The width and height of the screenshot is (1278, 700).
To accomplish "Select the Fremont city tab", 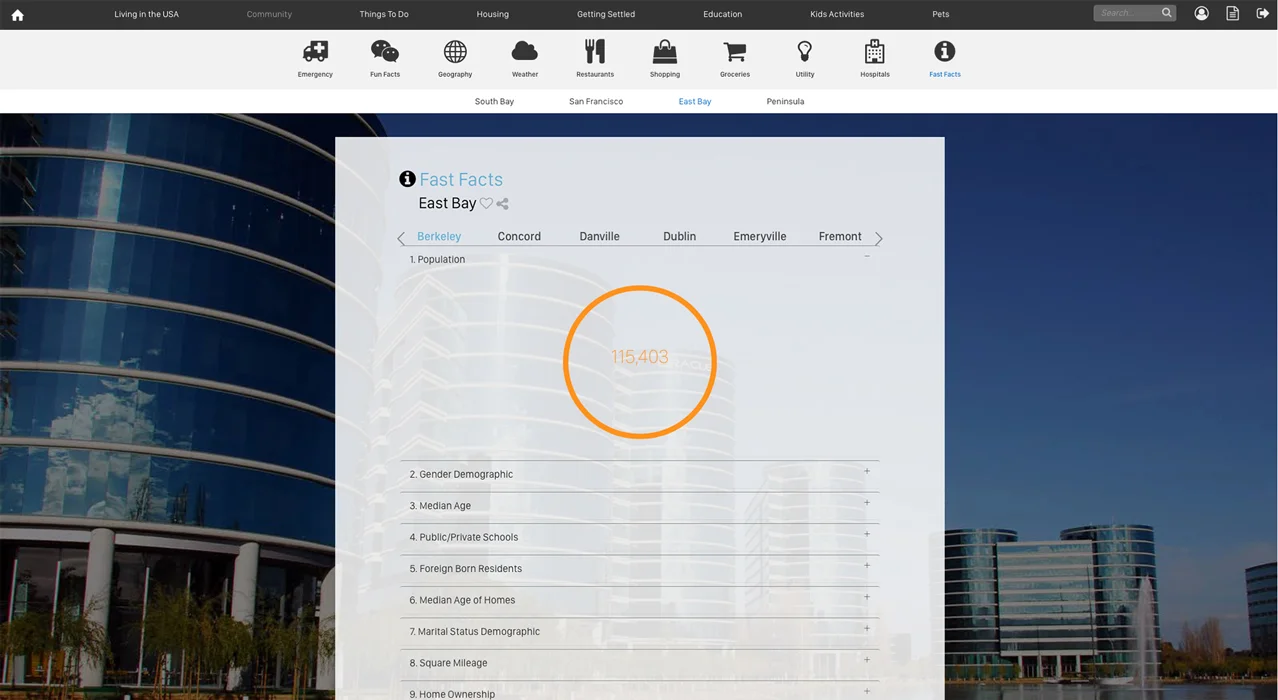I will tap(840, 236).
